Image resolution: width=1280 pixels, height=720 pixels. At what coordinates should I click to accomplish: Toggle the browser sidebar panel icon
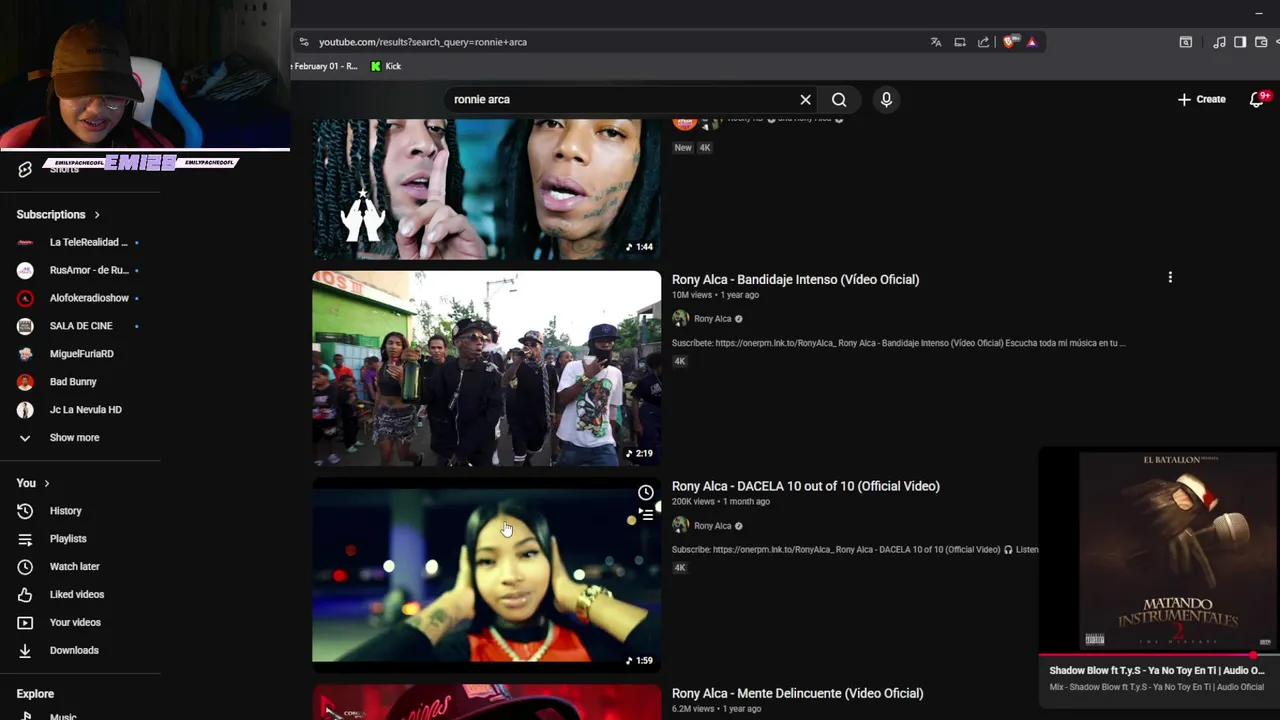coord(1240,42)
